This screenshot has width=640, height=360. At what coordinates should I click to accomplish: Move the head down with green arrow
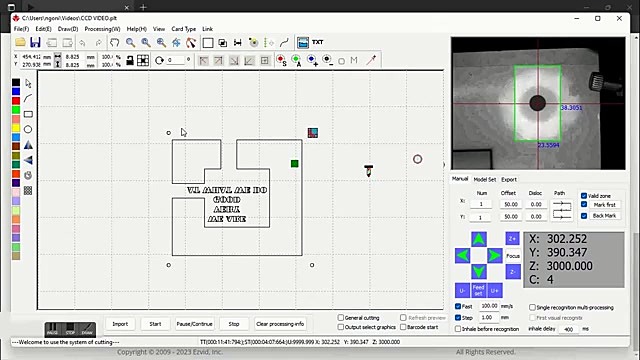[x=479, y=271]
